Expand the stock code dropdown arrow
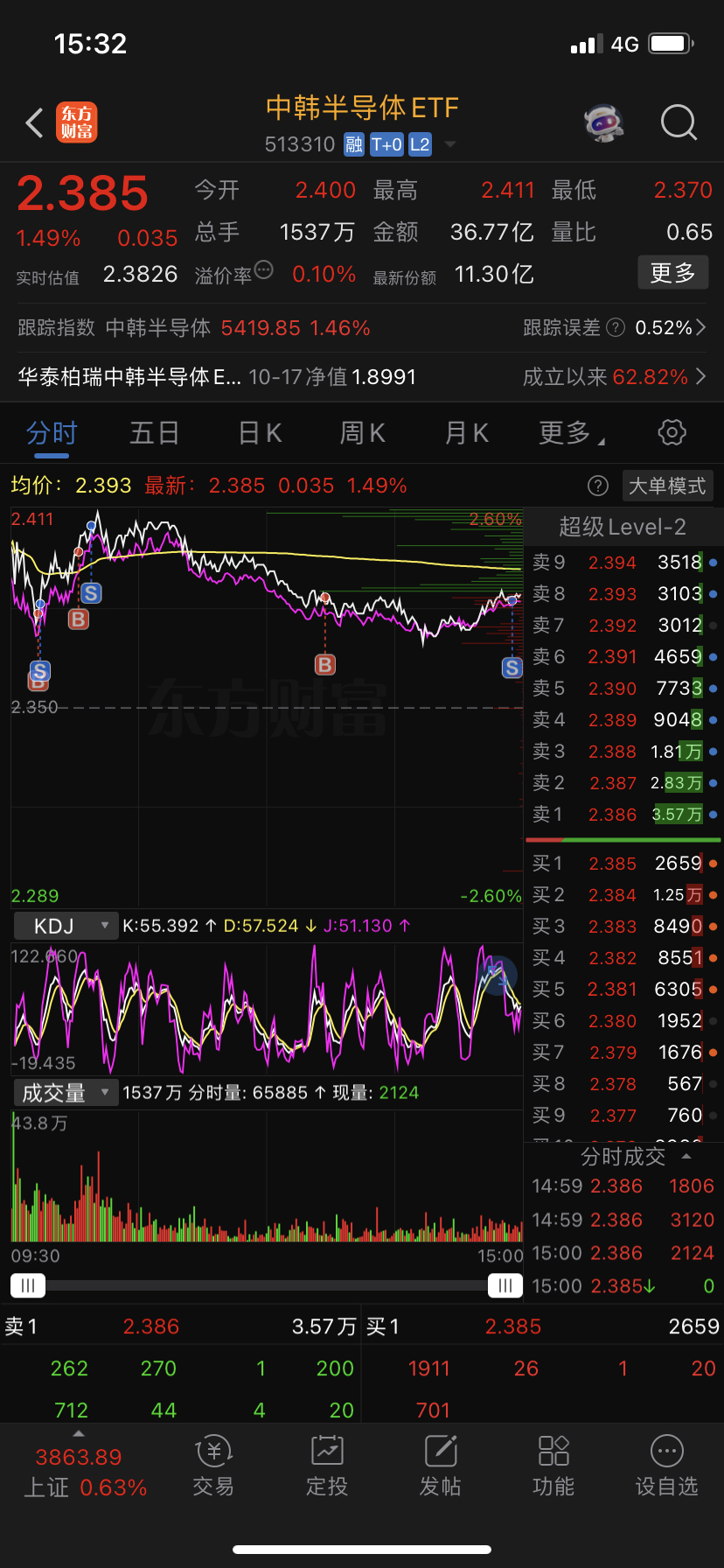The image size is (724, 1568). [450, 144]
